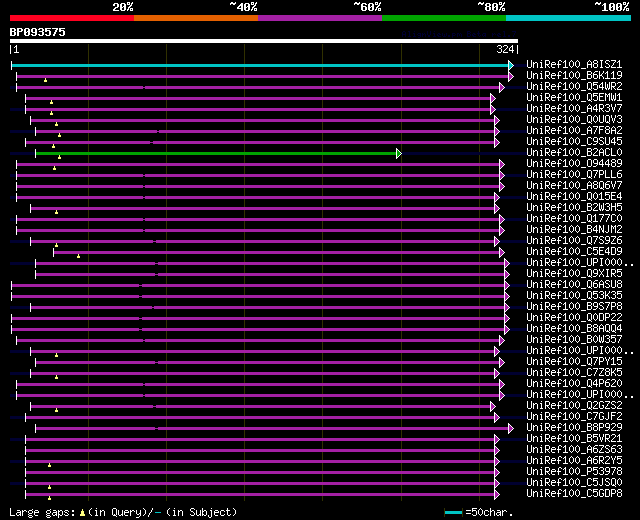
Task: Click the BP093575 query name
Action: [38, 32]
